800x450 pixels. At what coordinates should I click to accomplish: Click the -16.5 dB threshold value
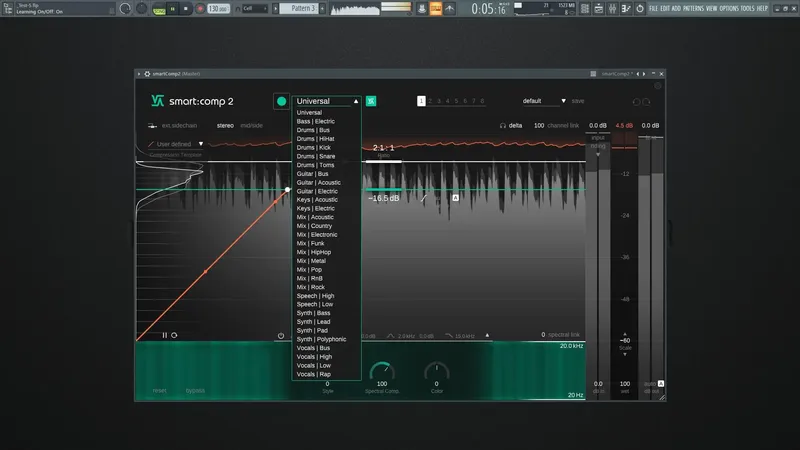384,198
